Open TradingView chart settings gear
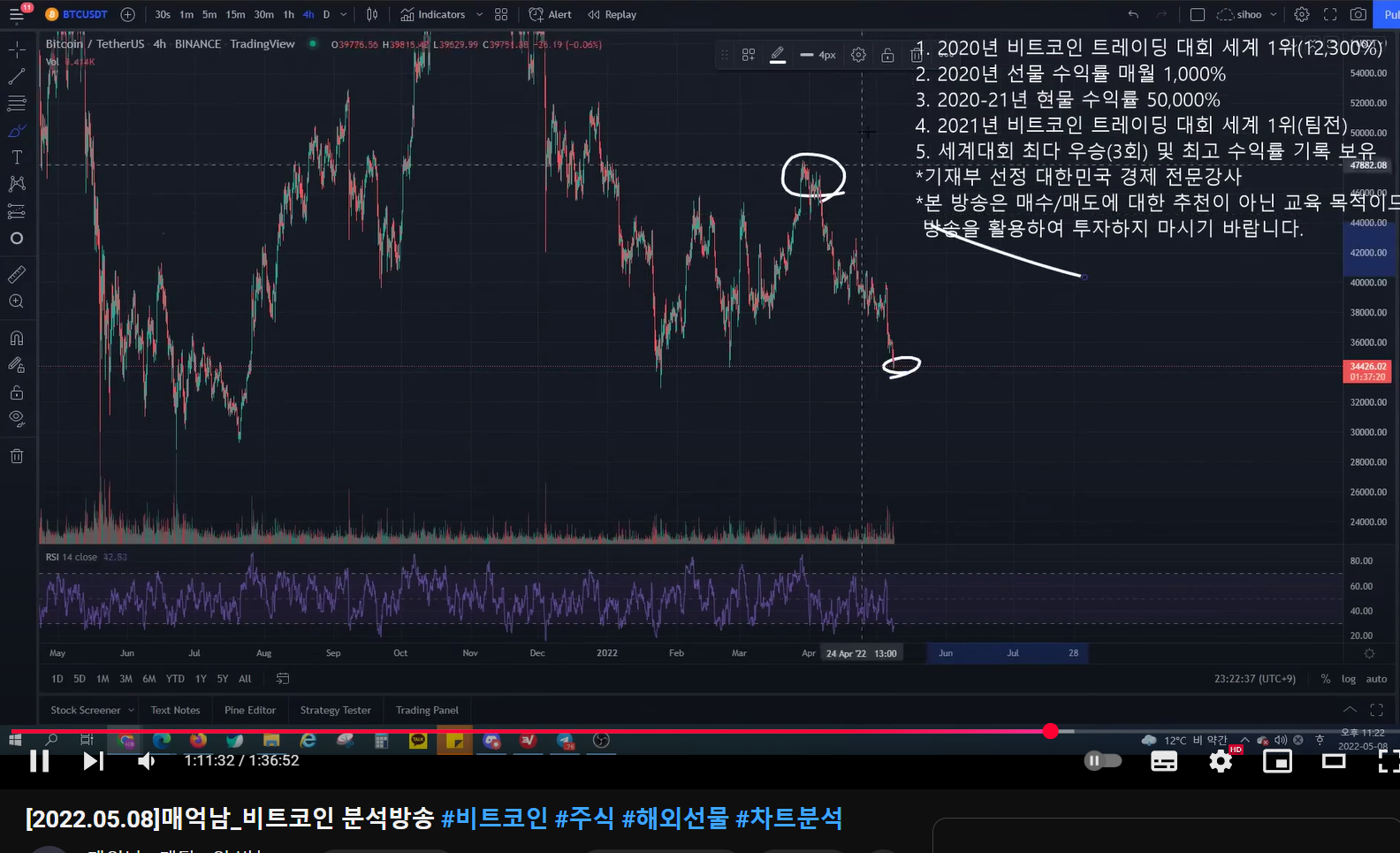This screenshot has width=1400, height=853. click(x=1302, y=14)
